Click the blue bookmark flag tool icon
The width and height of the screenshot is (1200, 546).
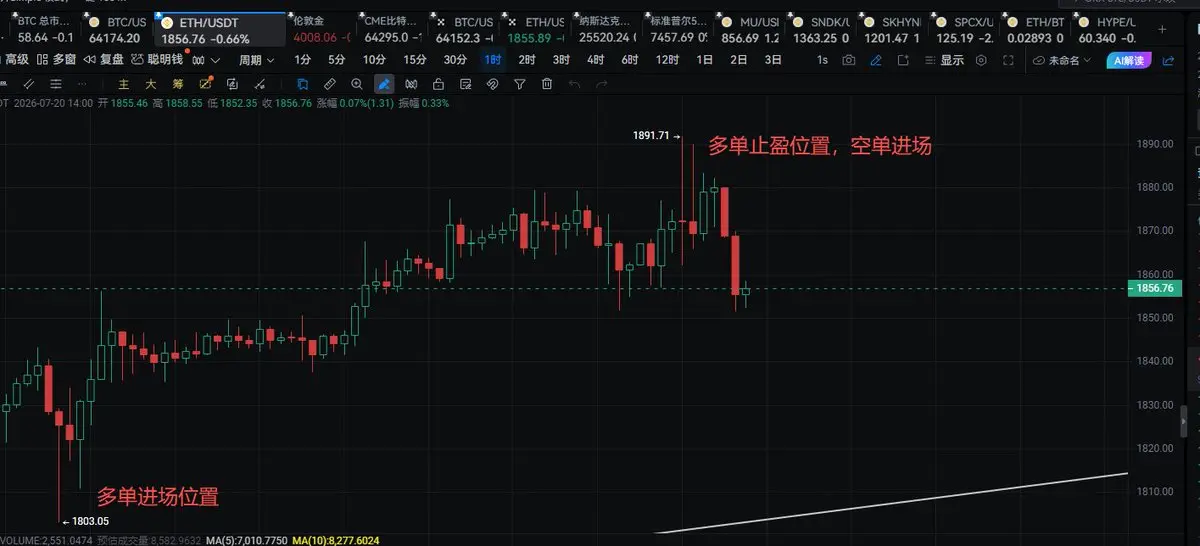[302, 84]
